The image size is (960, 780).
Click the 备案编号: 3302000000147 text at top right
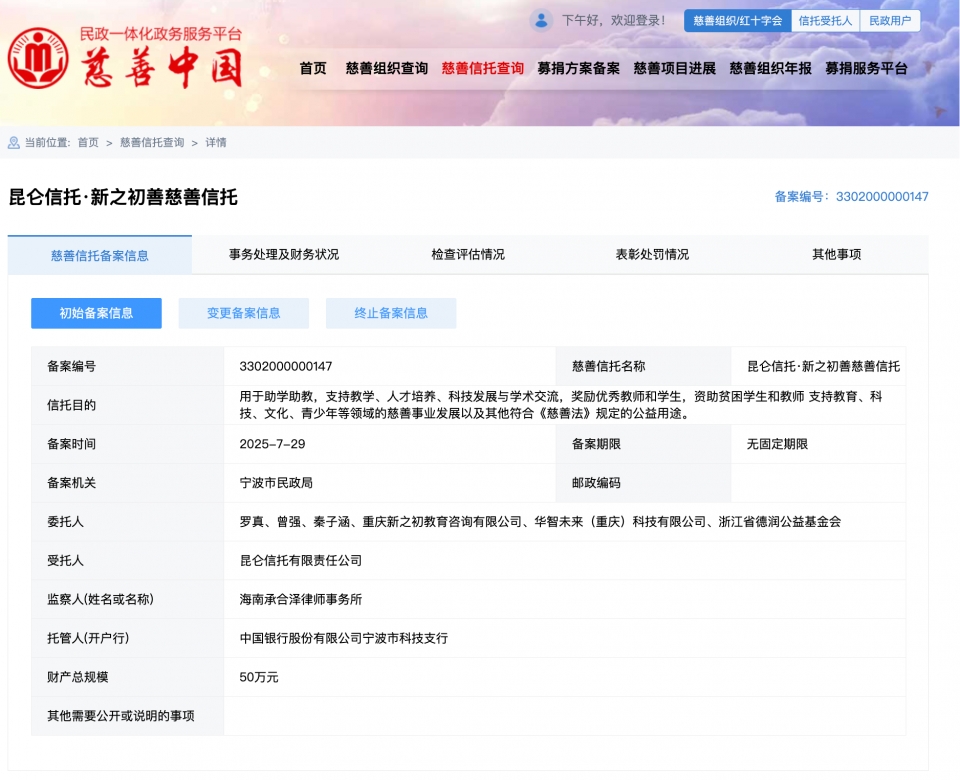(851, 197)
